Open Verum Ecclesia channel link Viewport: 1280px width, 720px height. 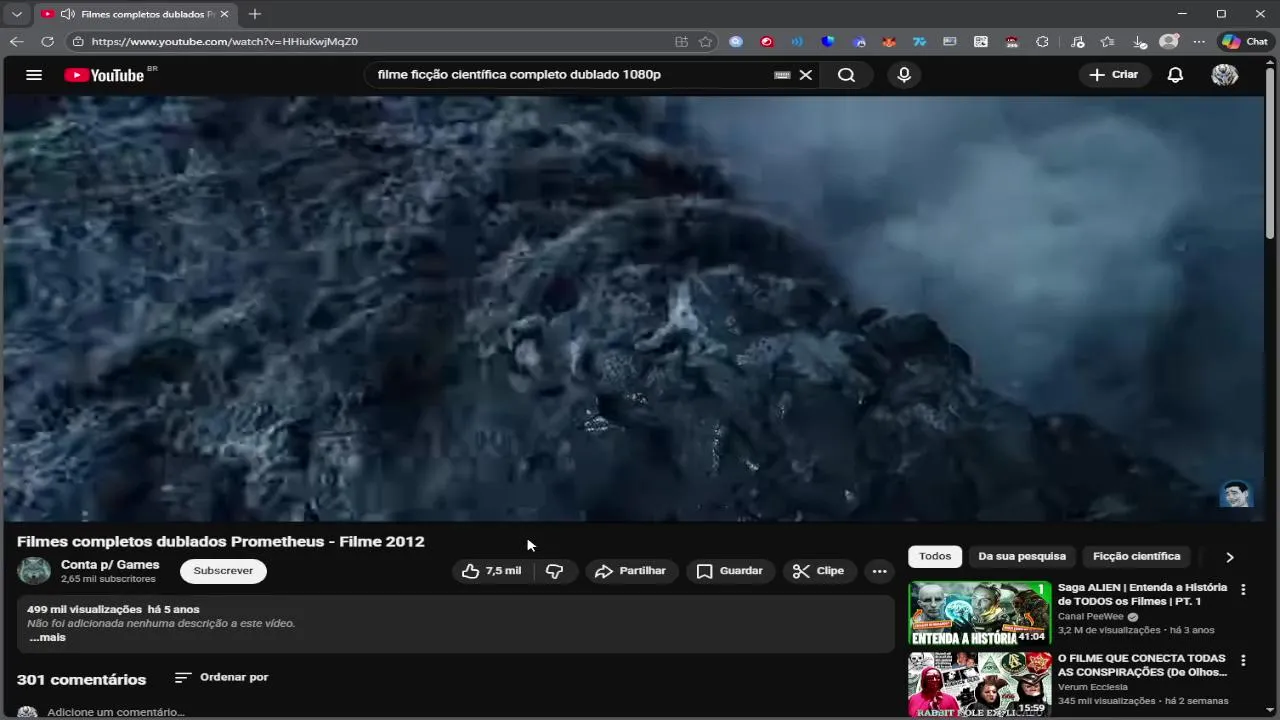click(x=1093, y=687)
